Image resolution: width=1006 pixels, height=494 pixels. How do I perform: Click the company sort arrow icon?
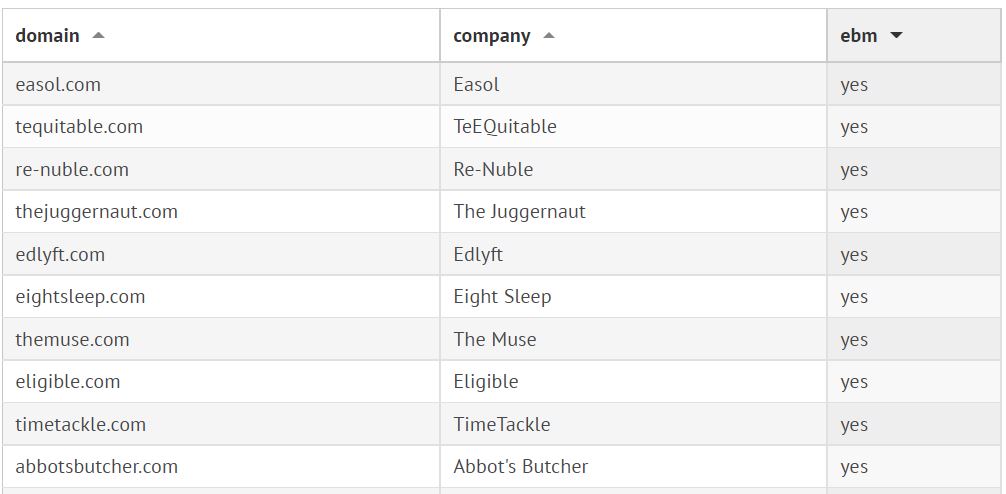[549, 36]
